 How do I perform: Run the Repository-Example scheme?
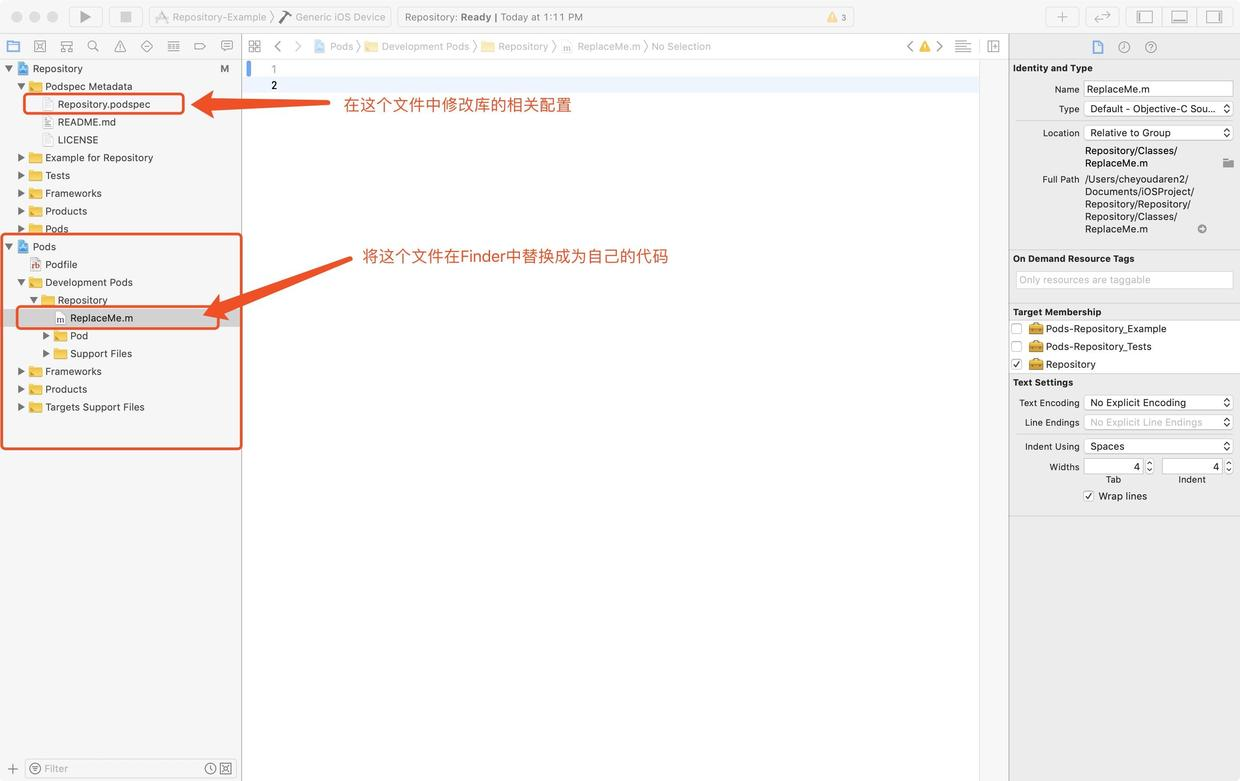click(84, 16)
